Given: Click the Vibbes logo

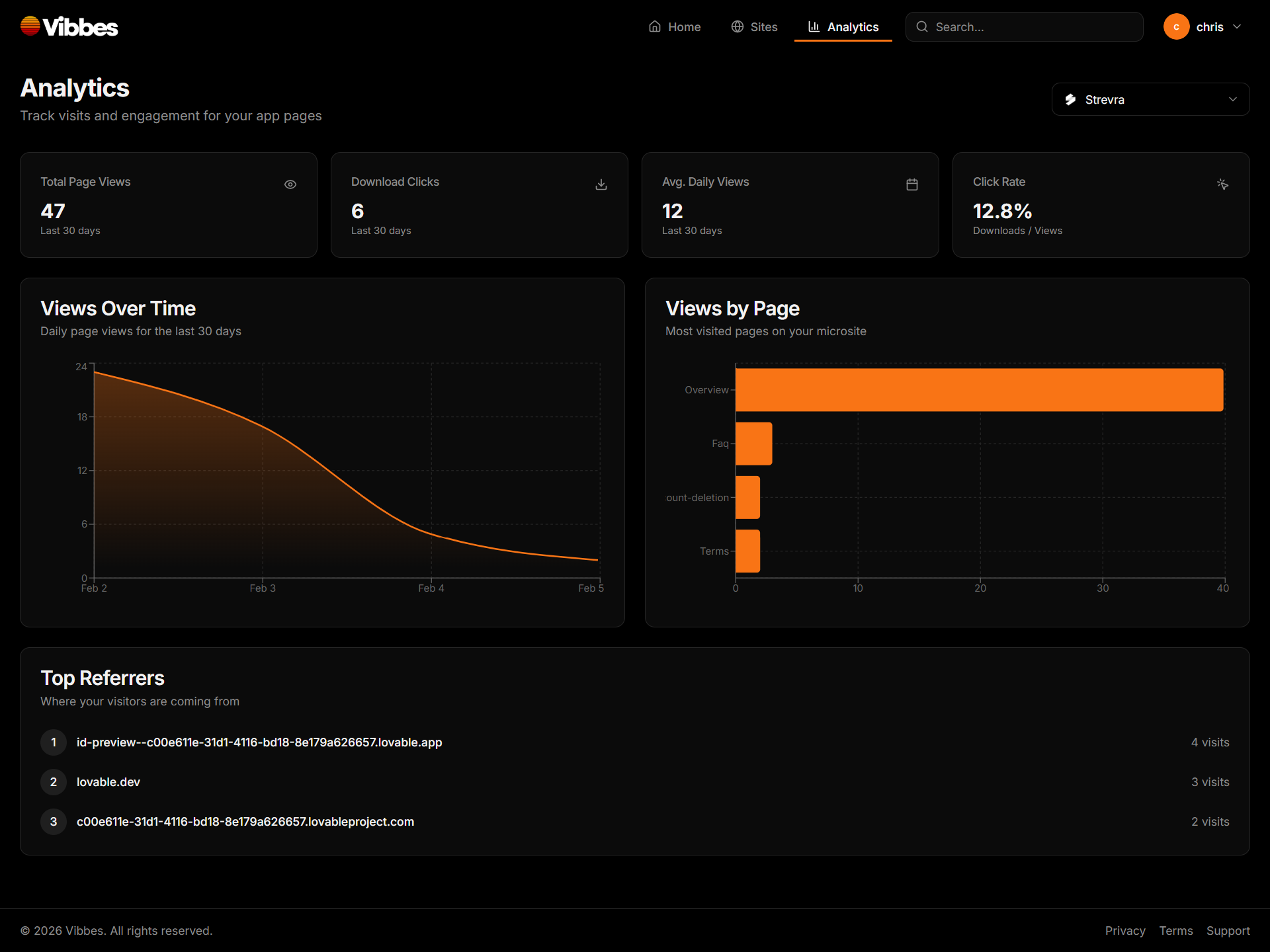Looking at the screenshot, I should pos(68,25).
